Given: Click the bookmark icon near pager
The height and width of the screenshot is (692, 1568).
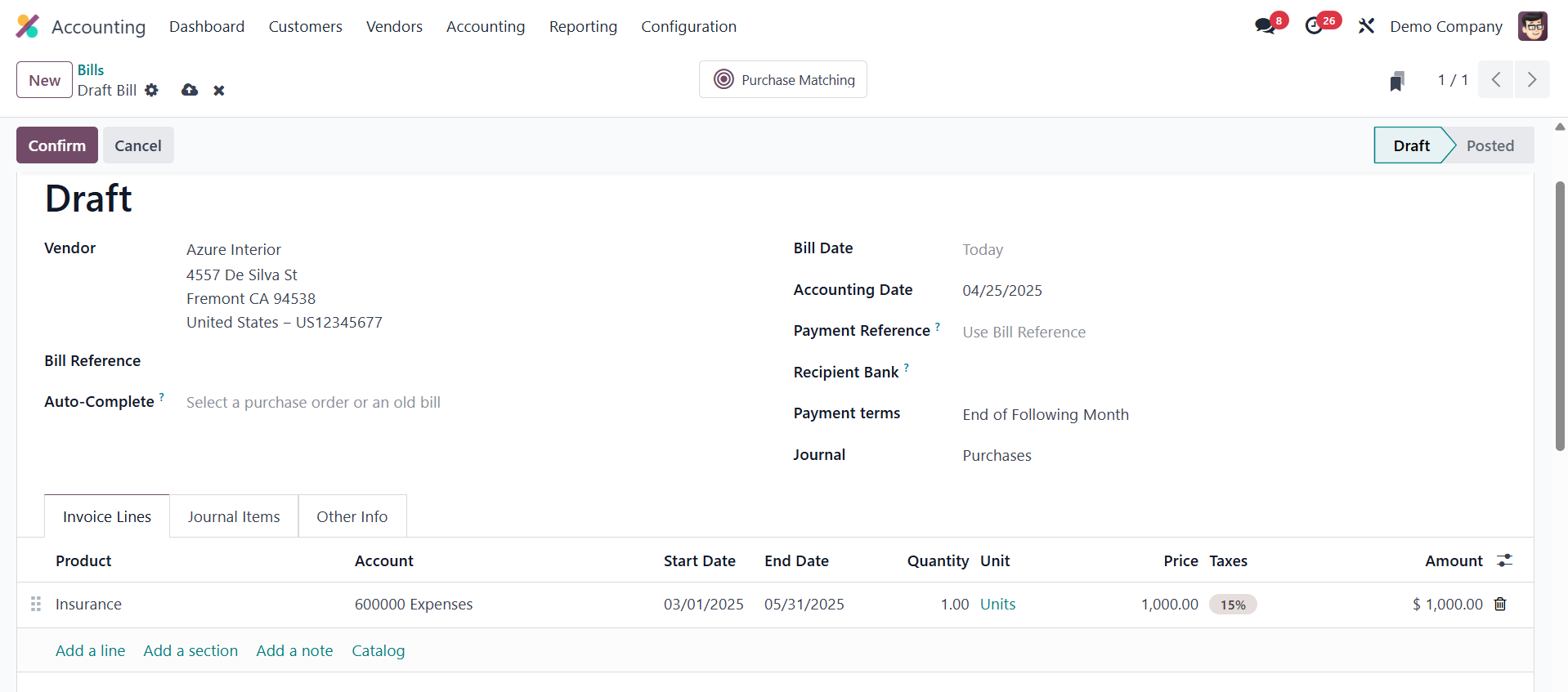Looking at the screenshot, I should pos(1397,81).
